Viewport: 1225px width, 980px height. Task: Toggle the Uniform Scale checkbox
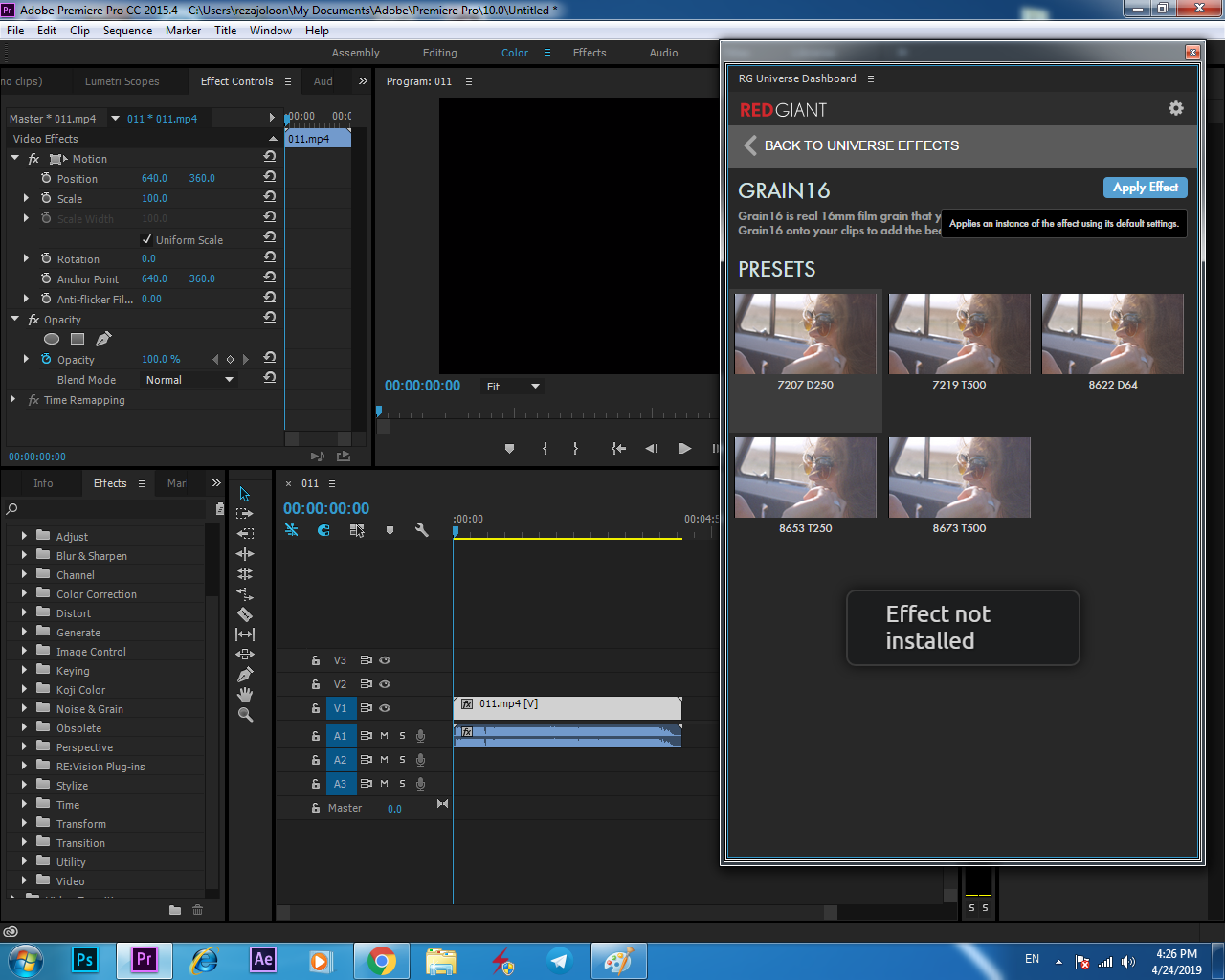[146, 239]
